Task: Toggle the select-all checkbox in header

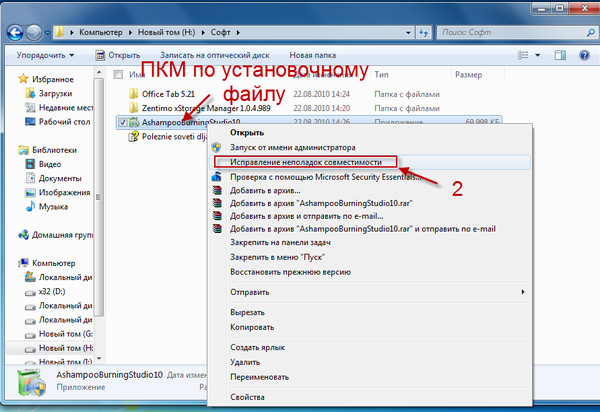Action: 118,74
